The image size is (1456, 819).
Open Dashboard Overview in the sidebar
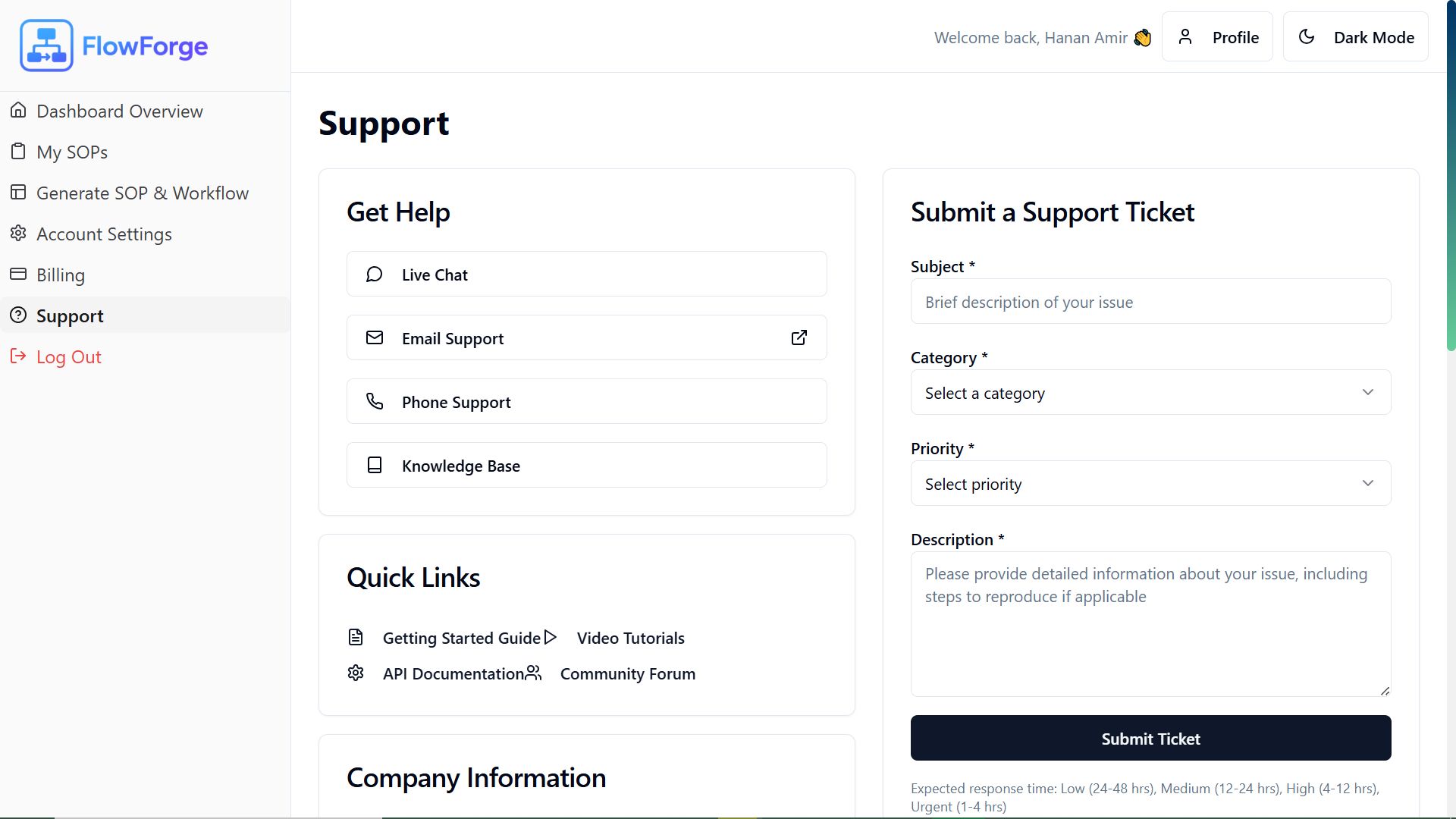tap(119, 111)
